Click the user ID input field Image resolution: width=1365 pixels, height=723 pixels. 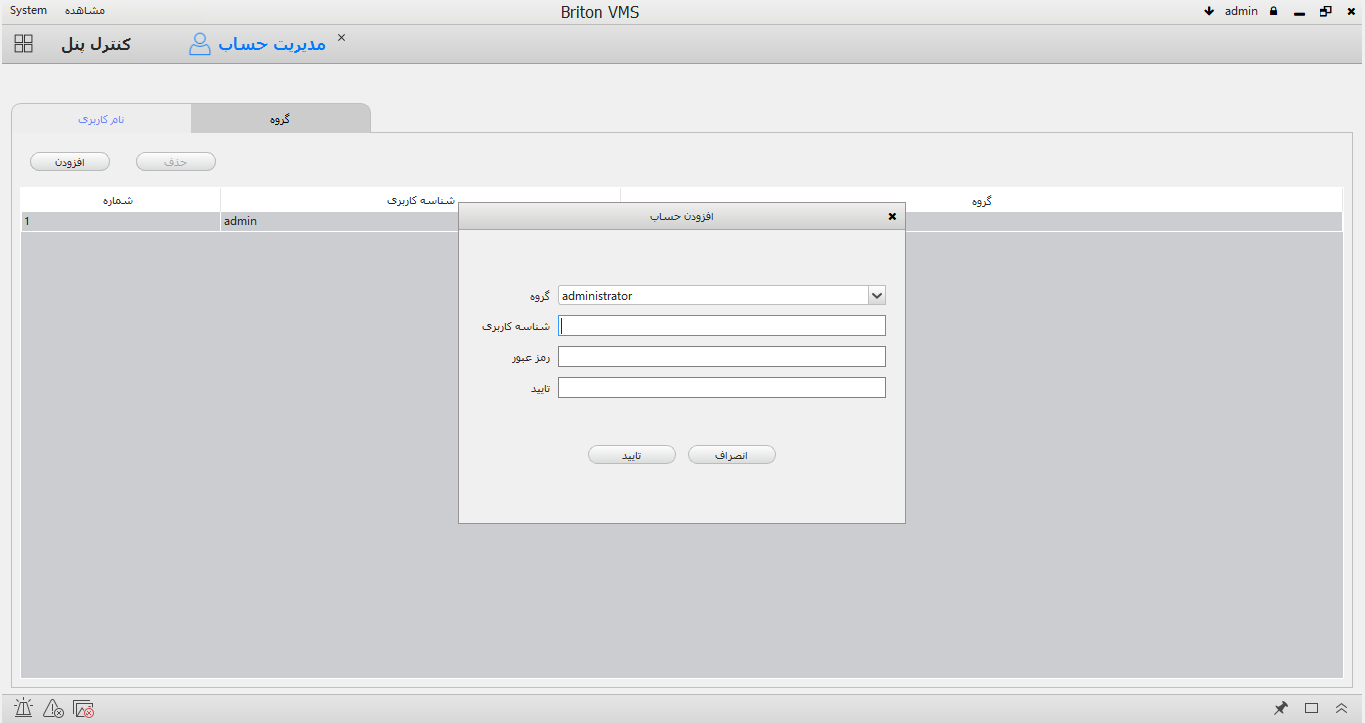[x=722, y=326]
